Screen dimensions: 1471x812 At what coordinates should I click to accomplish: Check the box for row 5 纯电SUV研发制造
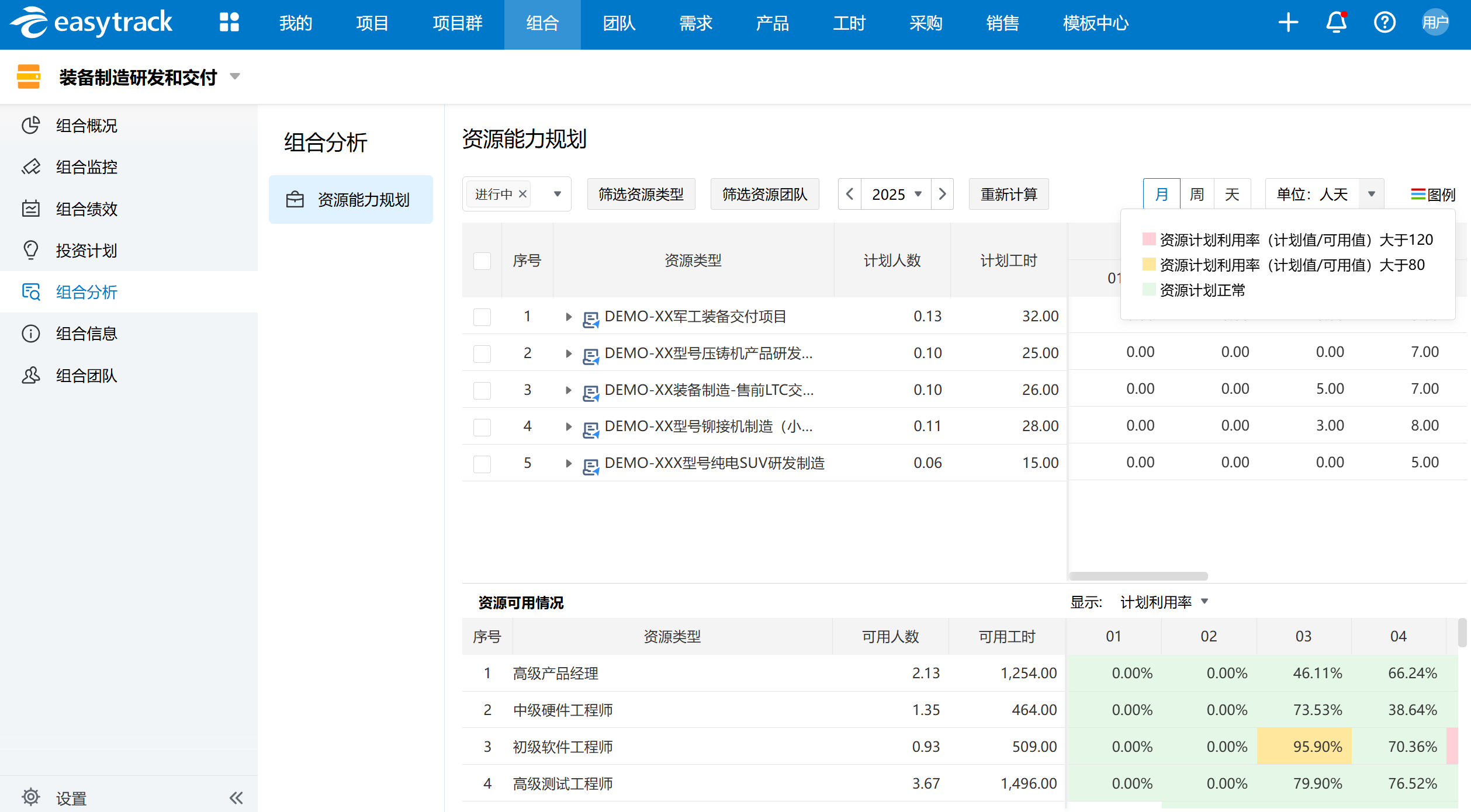(482, 464)
